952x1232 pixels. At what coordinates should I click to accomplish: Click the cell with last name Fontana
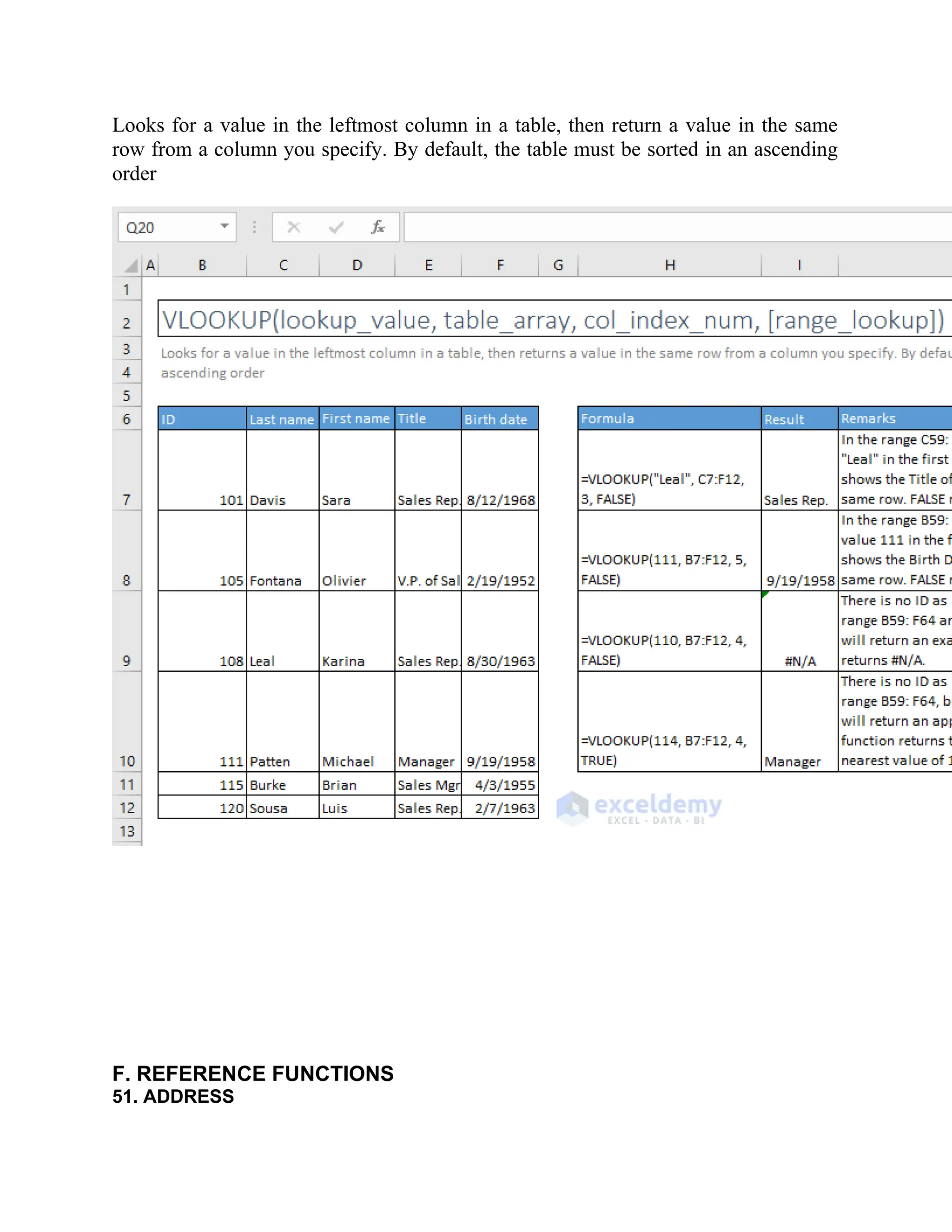coord(283,550)
